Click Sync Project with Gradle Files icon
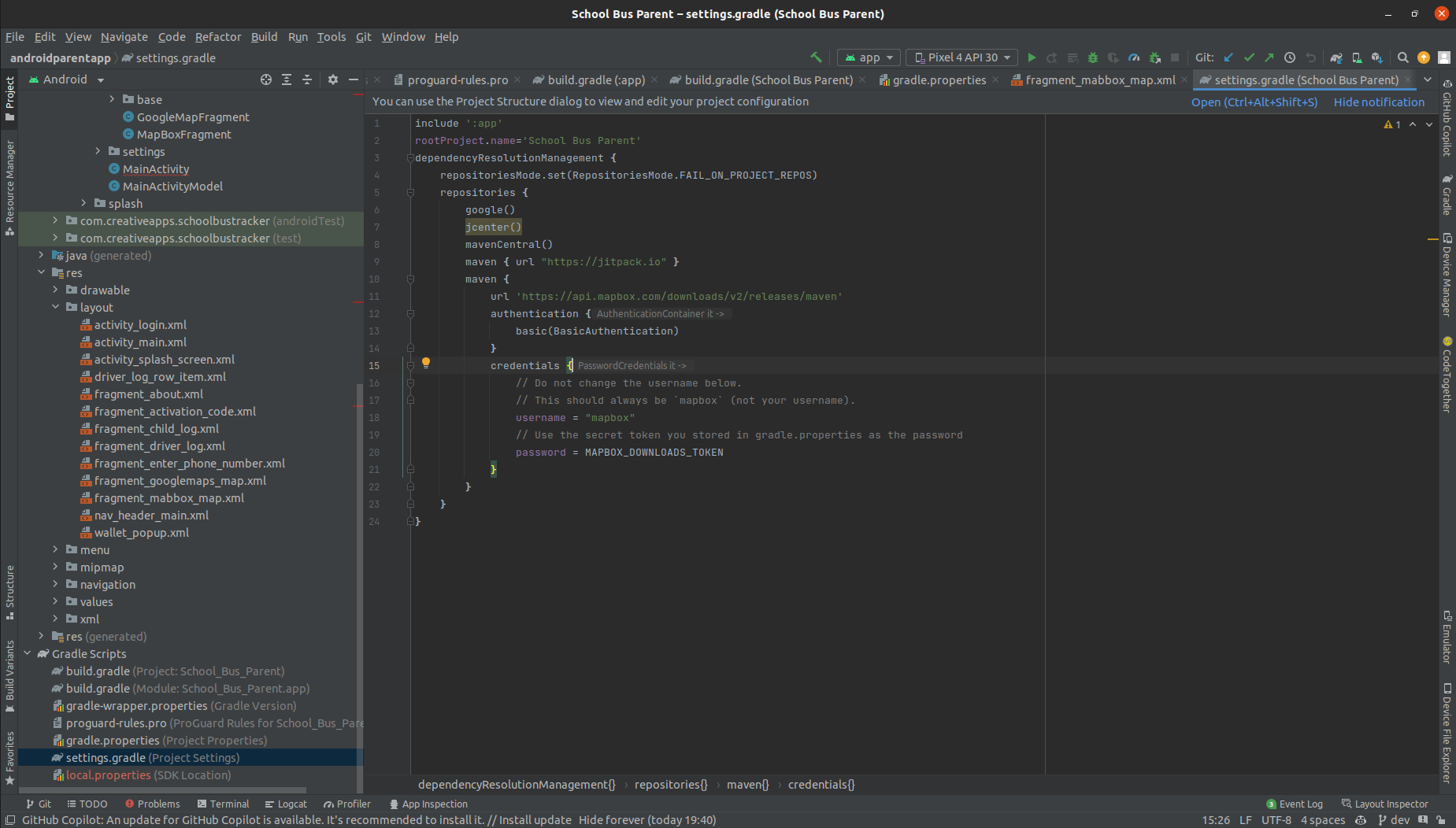Viewport: 1456px width, 828px height. point(1336,57)
